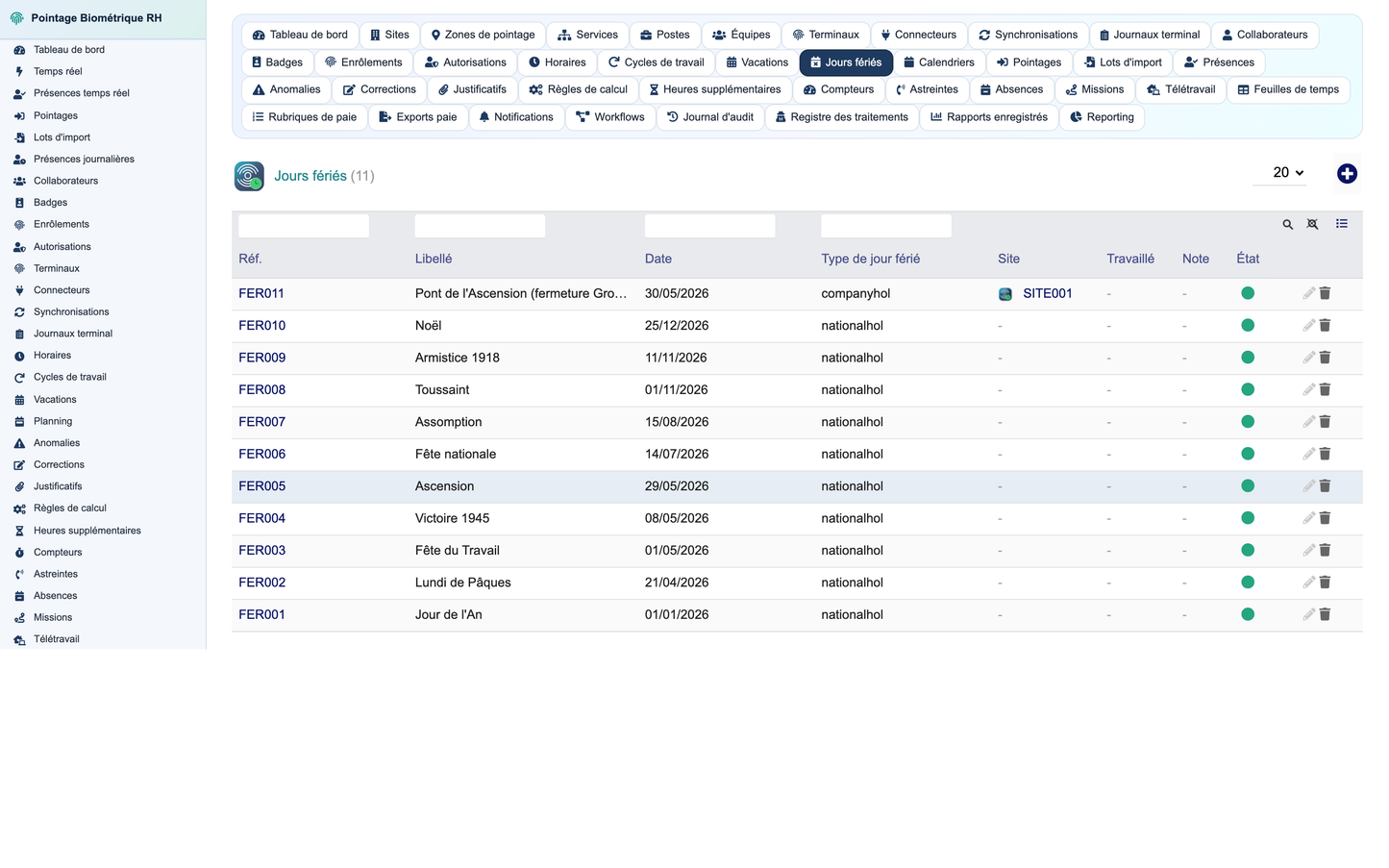Click the Jours fériés page title
The image size is (1389, 868).
(x=310, y=176)
